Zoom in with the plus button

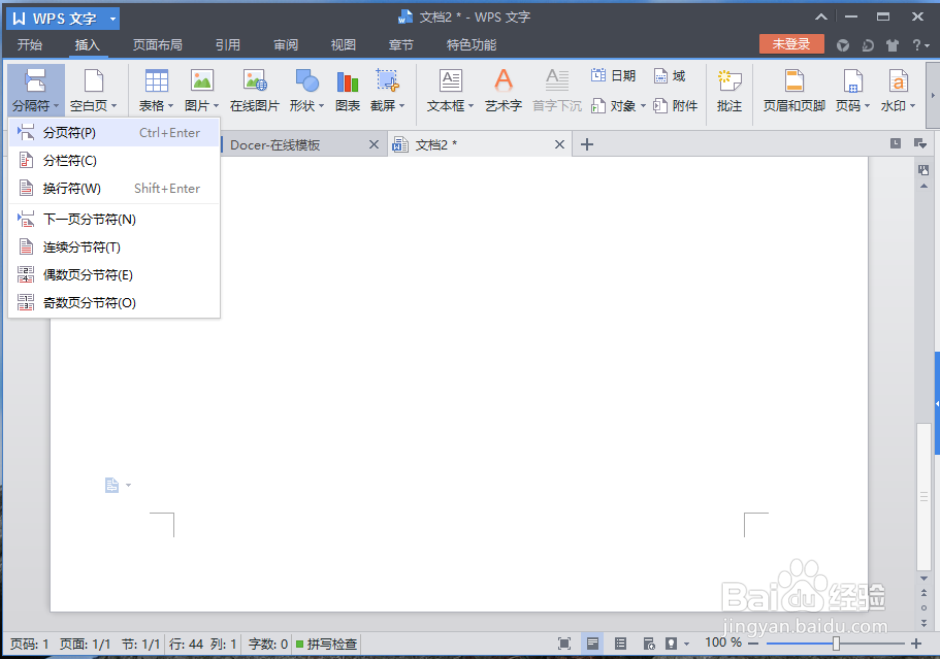(916, 644)
